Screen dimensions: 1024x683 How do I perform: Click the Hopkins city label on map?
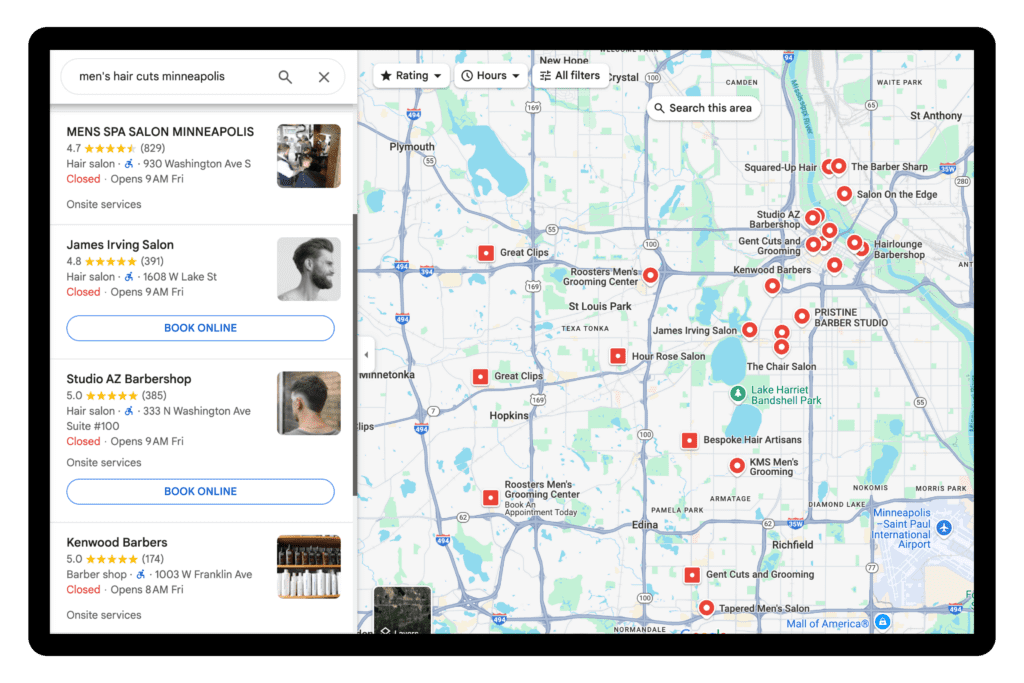tap(509, 416)
